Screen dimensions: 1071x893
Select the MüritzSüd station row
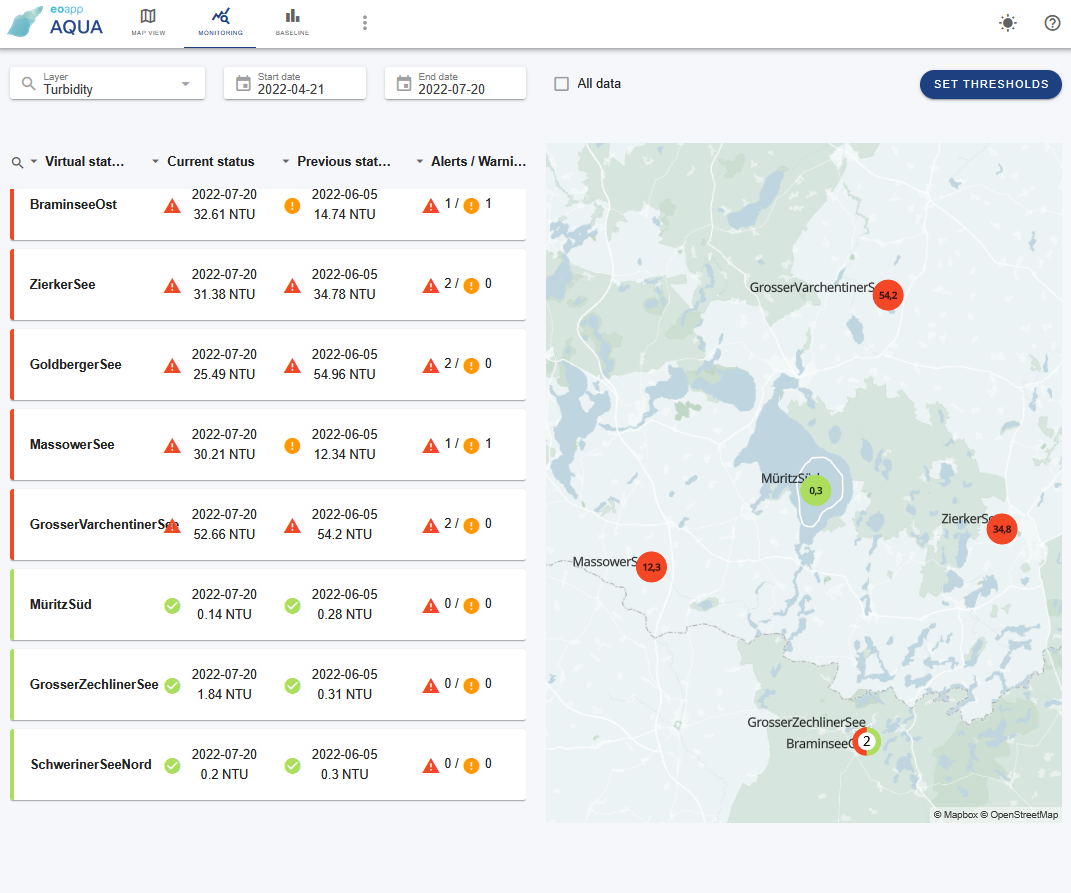click(x=268, y=604)
